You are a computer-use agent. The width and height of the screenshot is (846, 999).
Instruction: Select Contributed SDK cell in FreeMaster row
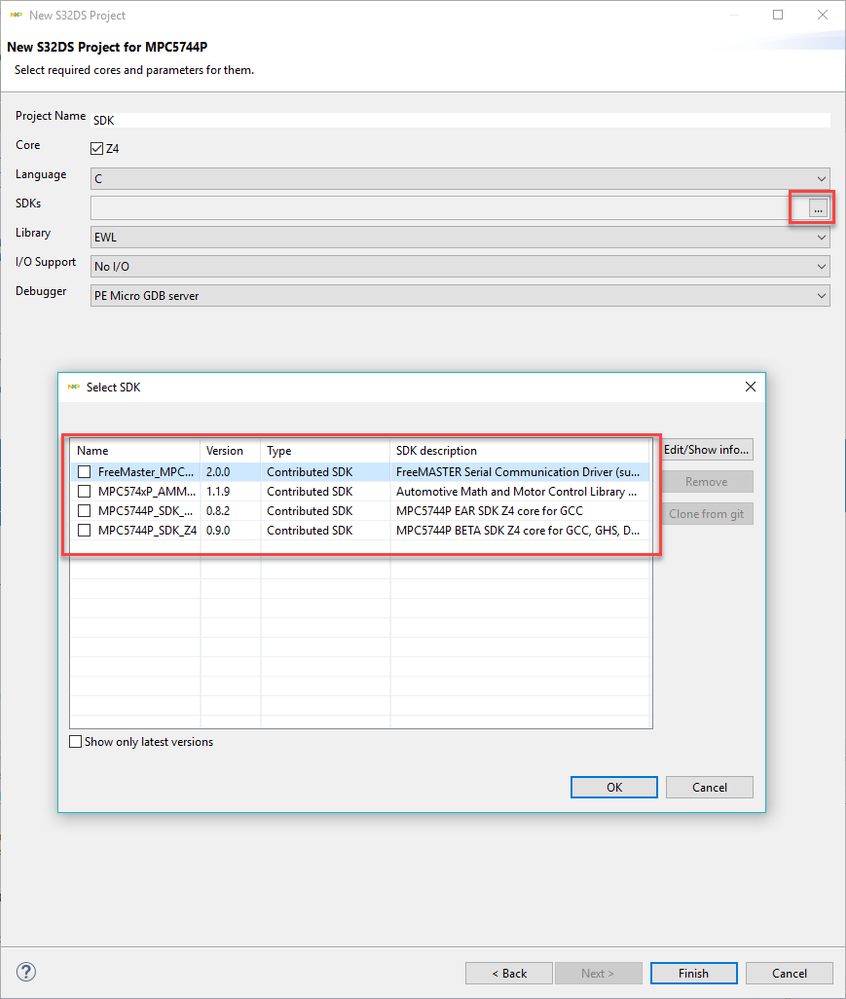pyautogui.click(x=310, y=472)
